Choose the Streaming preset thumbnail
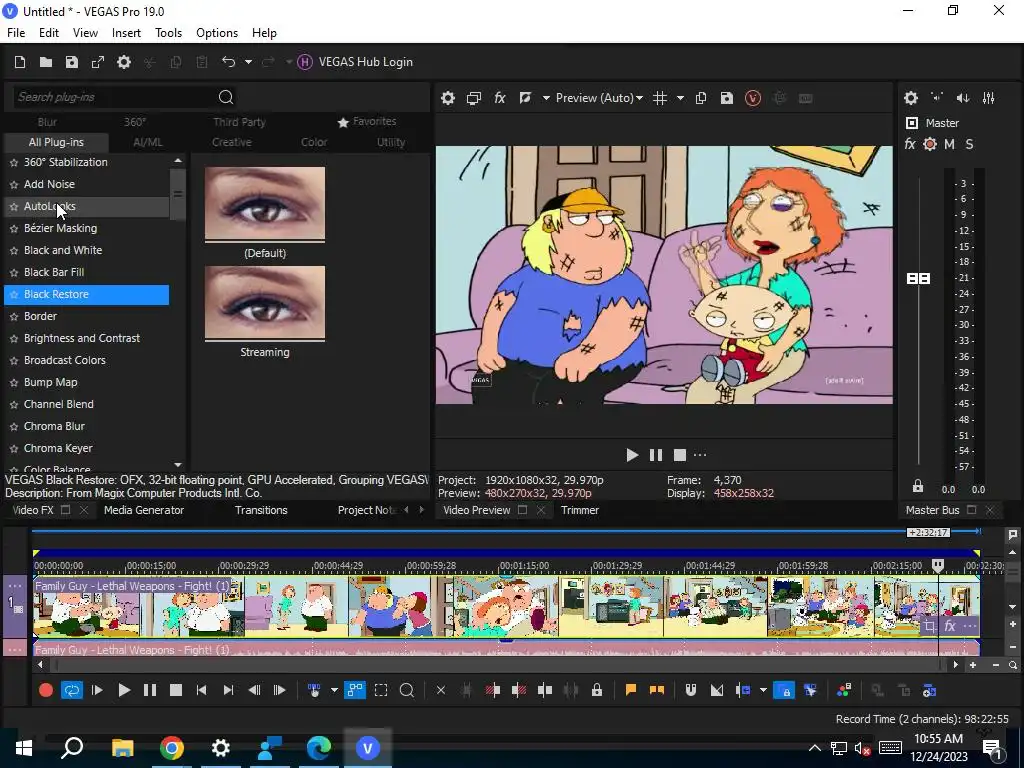The height and width of the screenshot is (768, 1024). point(264,302)
